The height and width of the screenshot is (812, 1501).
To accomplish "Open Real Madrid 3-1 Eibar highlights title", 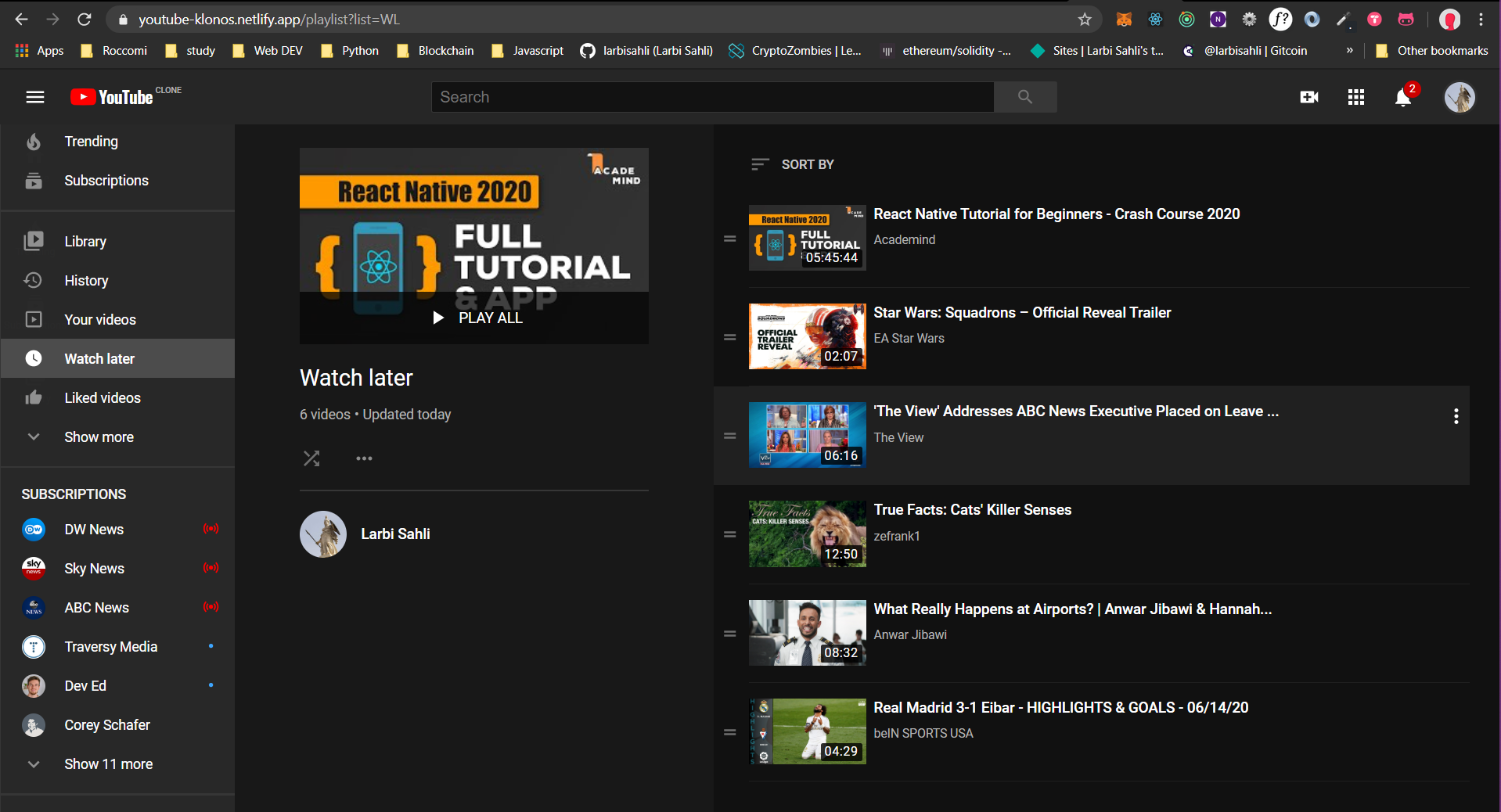I will [1060, 707].
